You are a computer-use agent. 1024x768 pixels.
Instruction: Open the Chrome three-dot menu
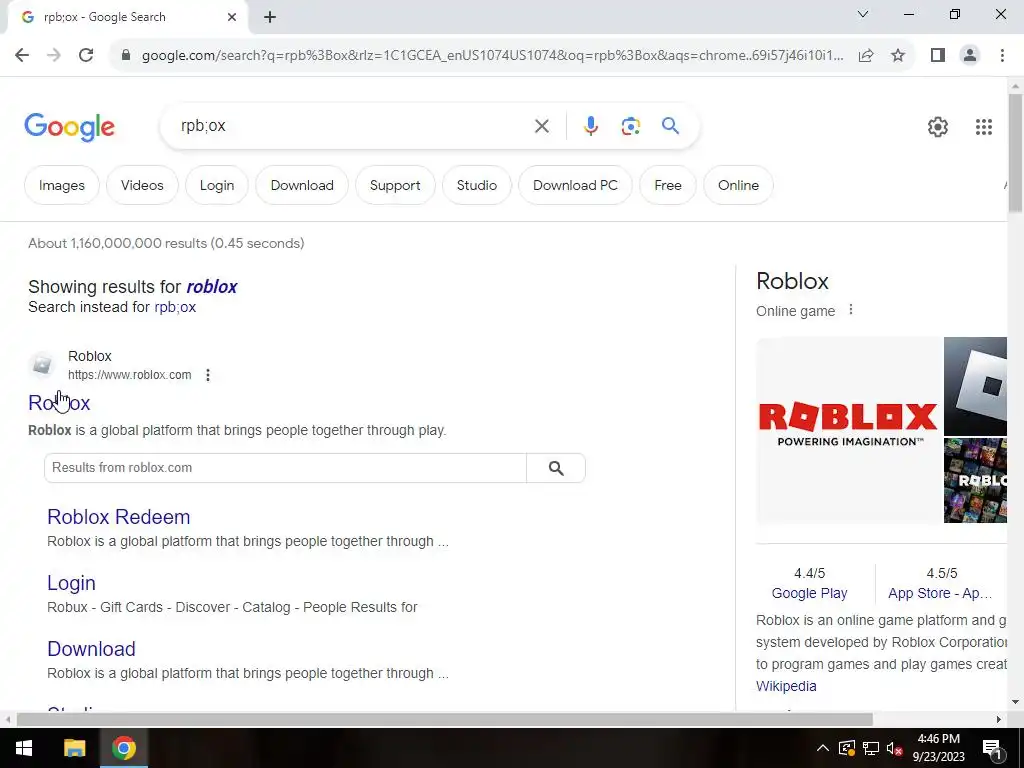1002,56
